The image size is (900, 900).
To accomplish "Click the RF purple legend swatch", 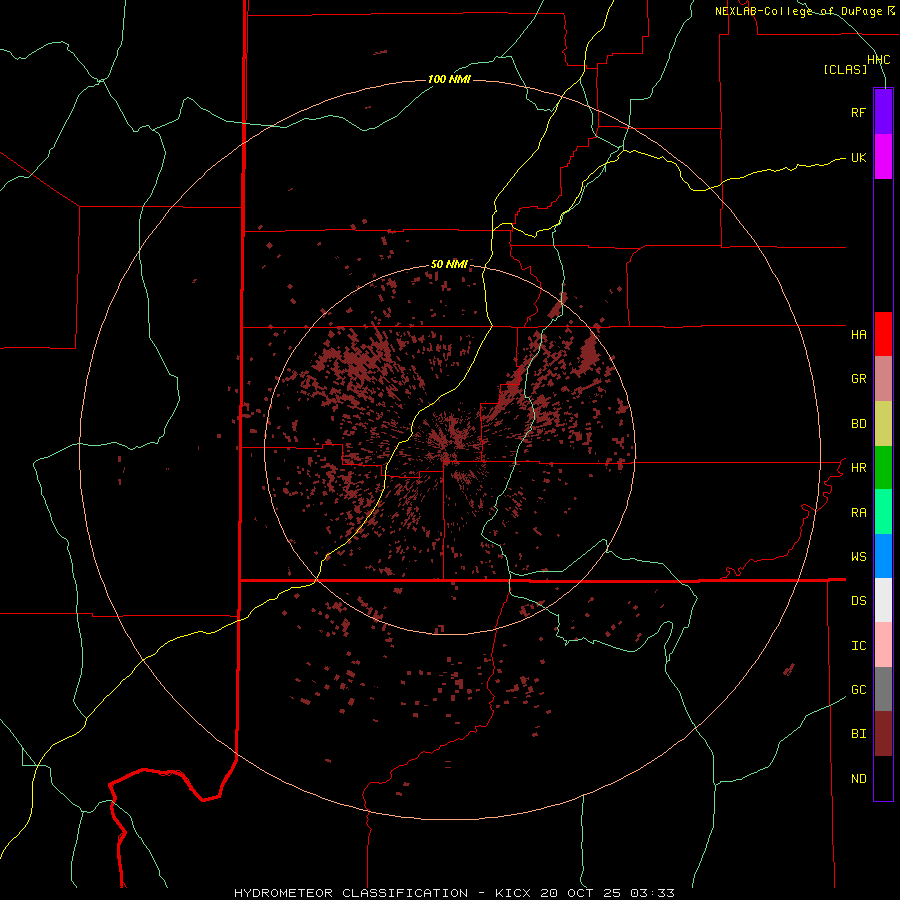I will (883, 112).
